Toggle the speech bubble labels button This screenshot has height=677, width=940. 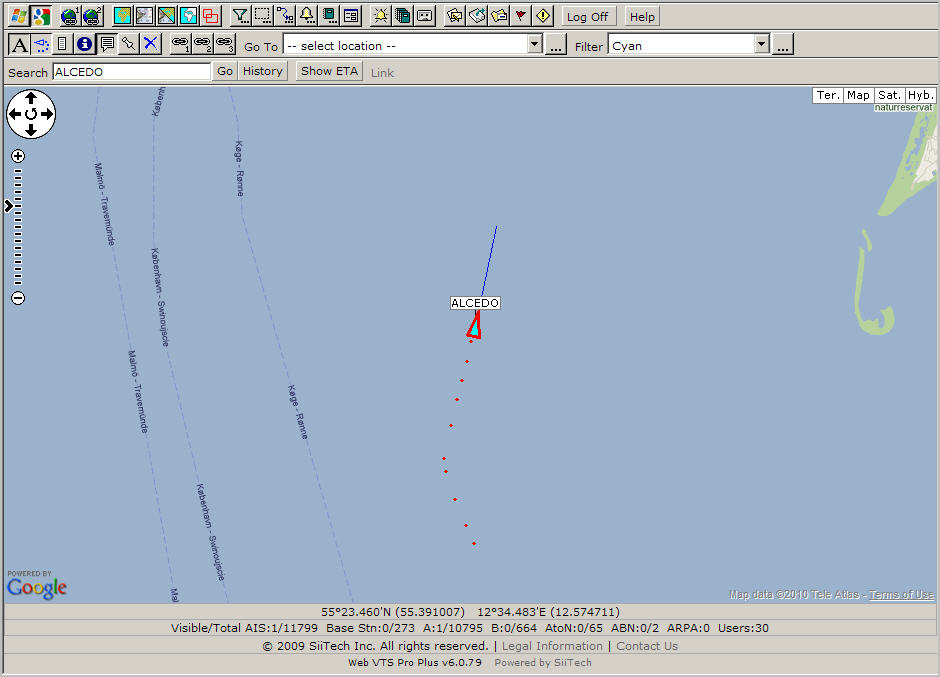(x=106, y=44)
